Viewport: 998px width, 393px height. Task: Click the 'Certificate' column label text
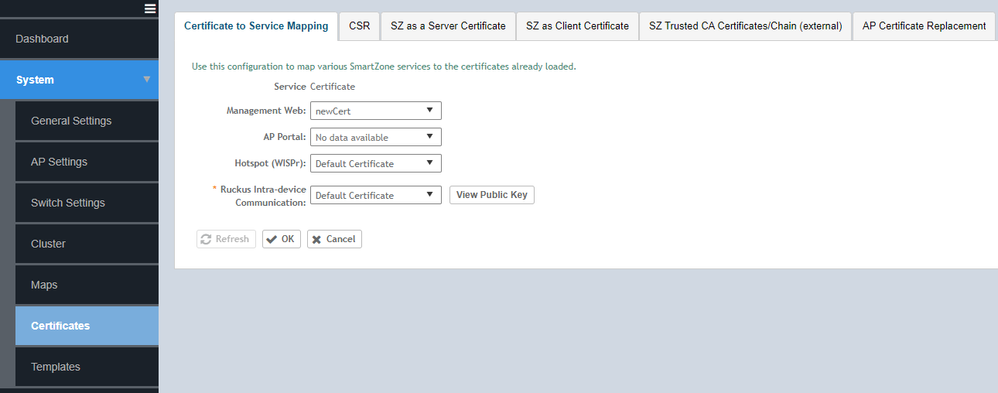pyautogui.click(x=332, y=86)
